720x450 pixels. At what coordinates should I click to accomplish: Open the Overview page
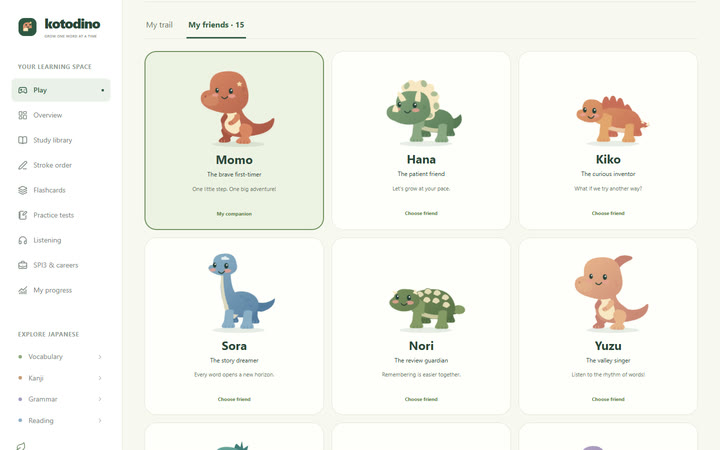pos(61,115)
